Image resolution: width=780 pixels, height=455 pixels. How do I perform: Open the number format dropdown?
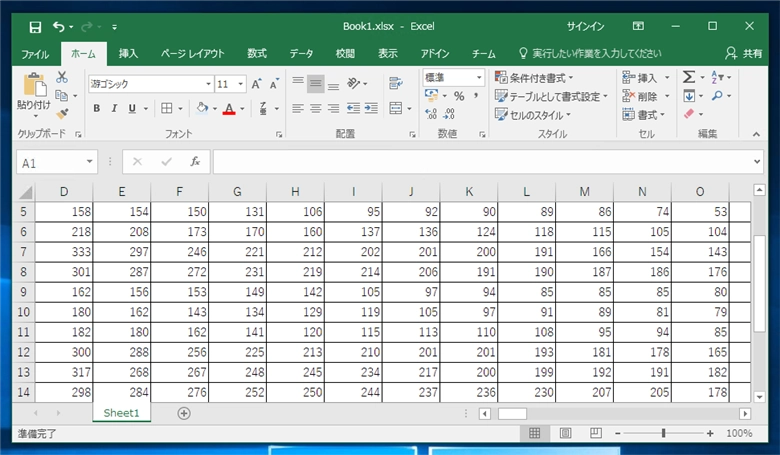point(479,78)
